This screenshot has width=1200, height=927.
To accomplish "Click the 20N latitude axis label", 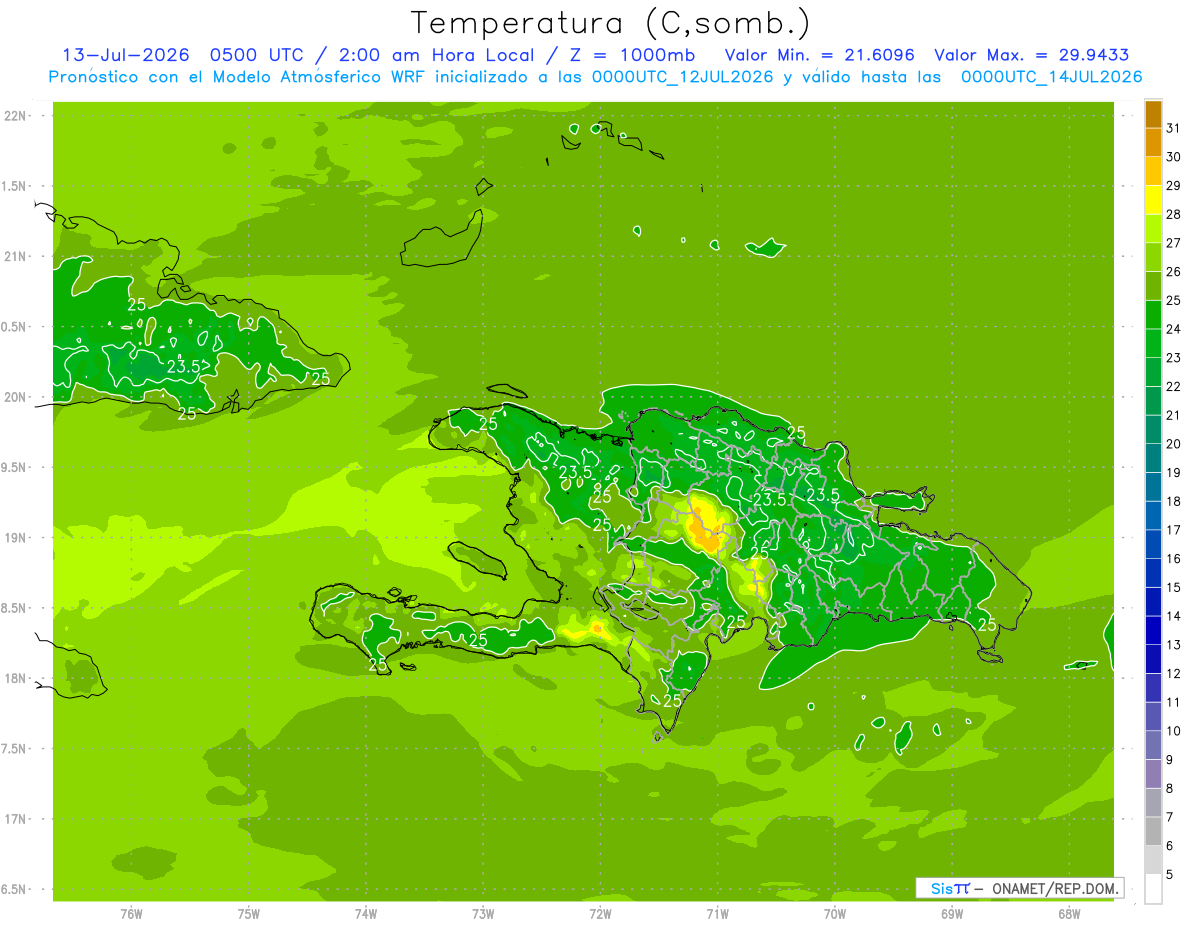I will tap(17, 397).
